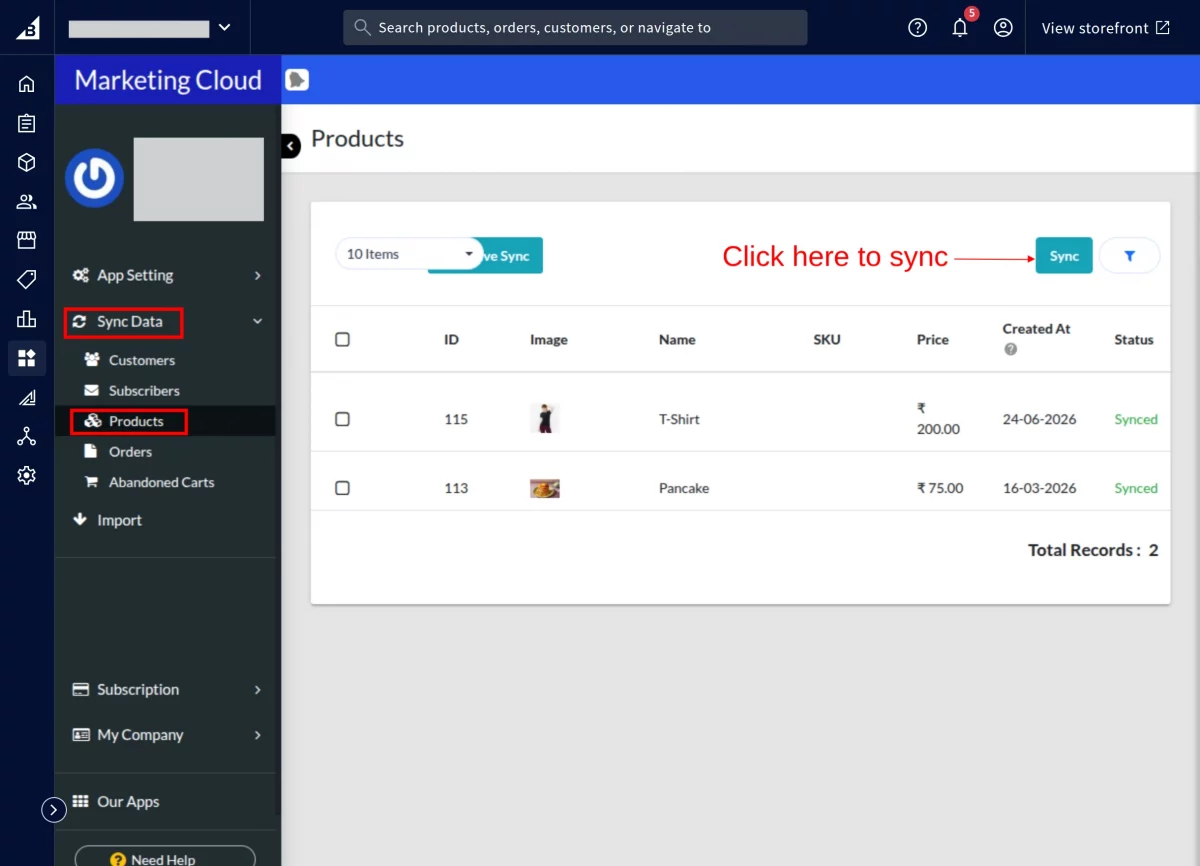The width and height of the screenshot is (1200, 866).
Task: Click the ID 113 cell
Action: tap(456, 488)
